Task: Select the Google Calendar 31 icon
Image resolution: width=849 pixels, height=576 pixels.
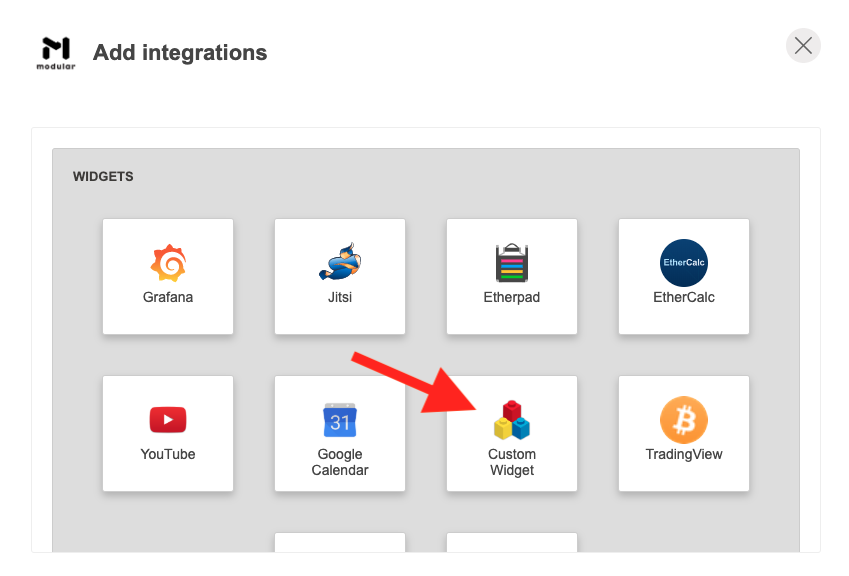Action: (340, 419)
